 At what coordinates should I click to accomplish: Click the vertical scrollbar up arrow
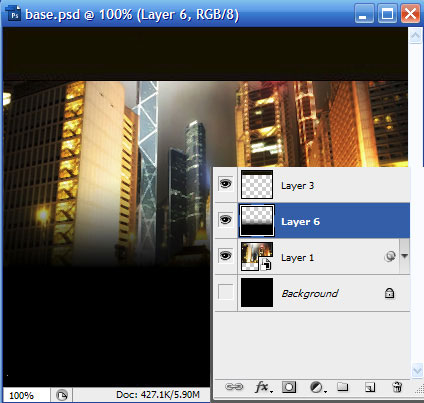[x=415, y=36]
